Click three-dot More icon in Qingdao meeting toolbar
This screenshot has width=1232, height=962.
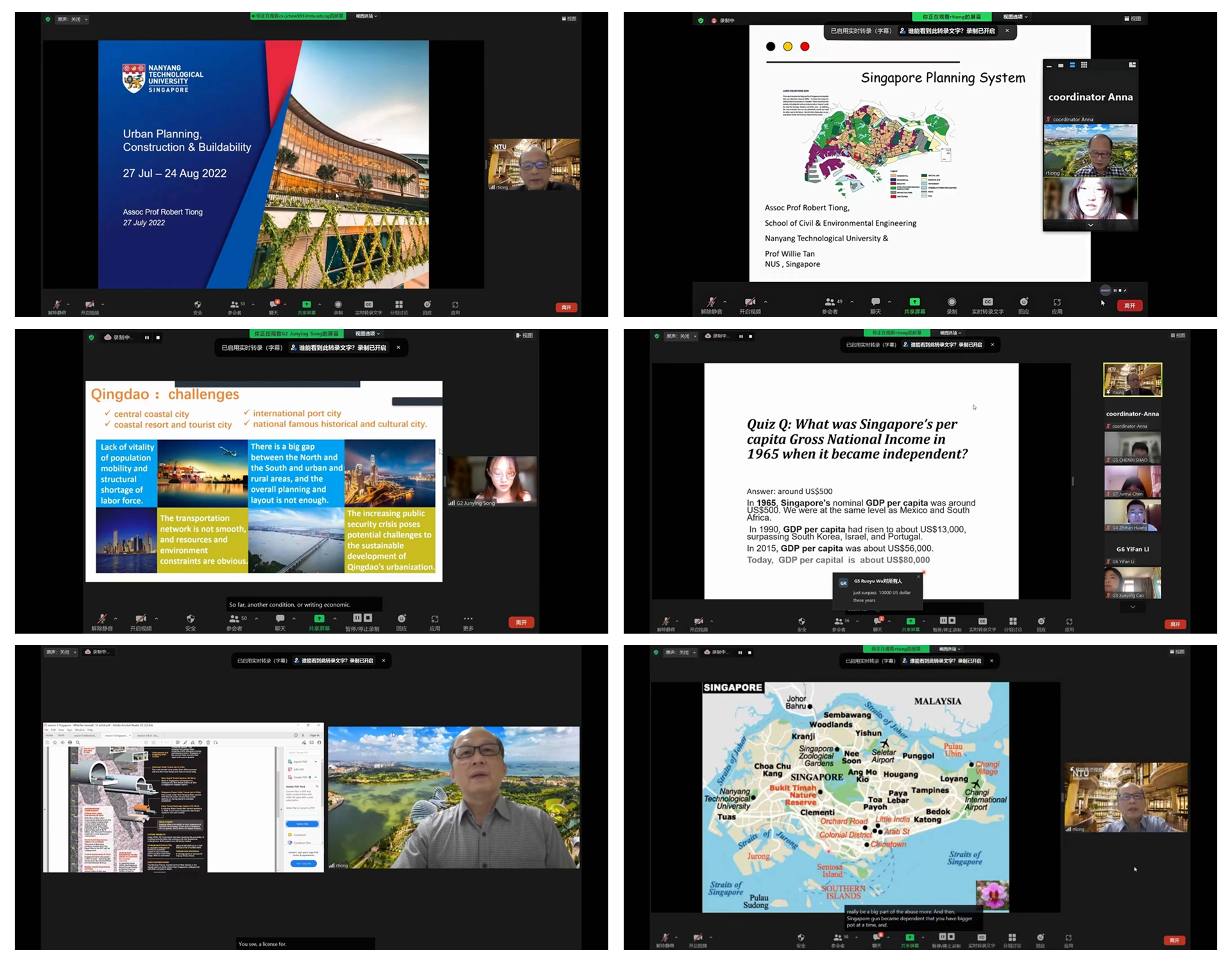[468, 619]
